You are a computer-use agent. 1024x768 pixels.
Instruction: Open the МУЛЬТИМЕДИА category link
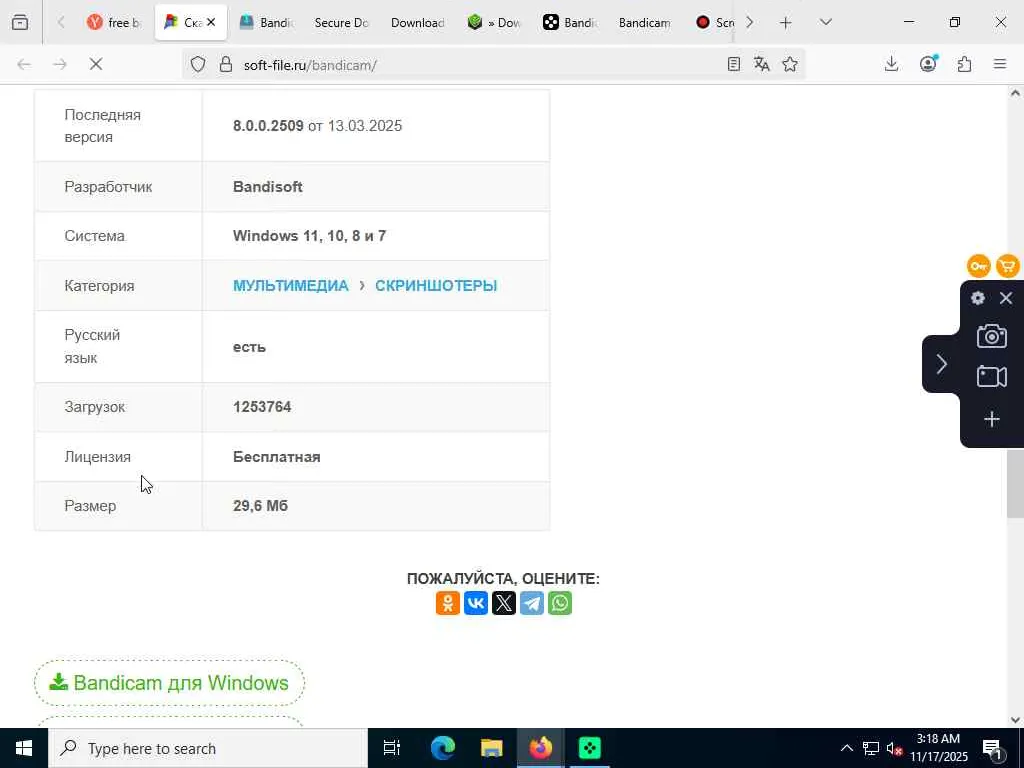(291, 286)
